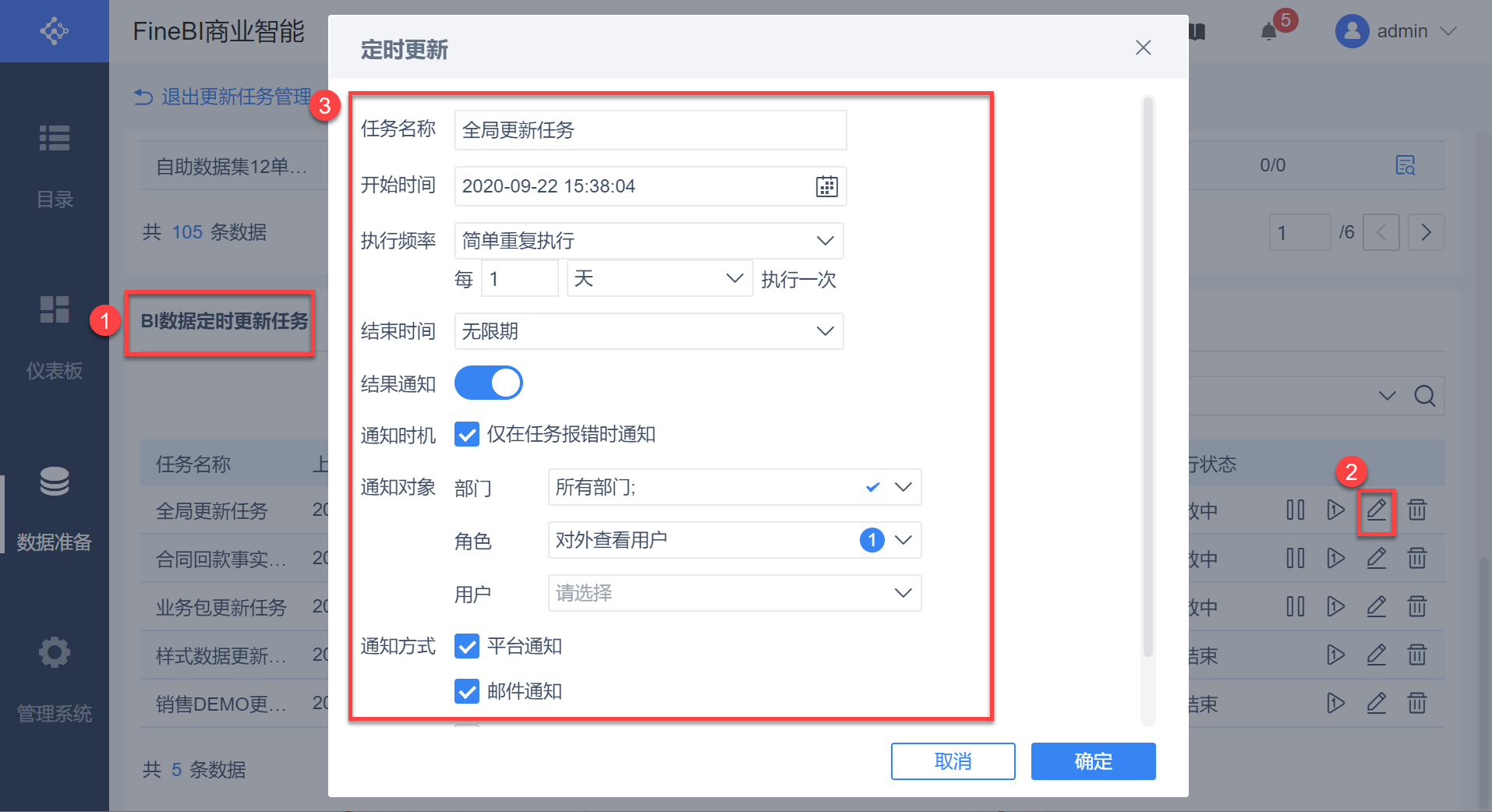Edit the 合同回款事实 task
The height and width of the screenshot is (812, 1492).
tap(1377, 559)
